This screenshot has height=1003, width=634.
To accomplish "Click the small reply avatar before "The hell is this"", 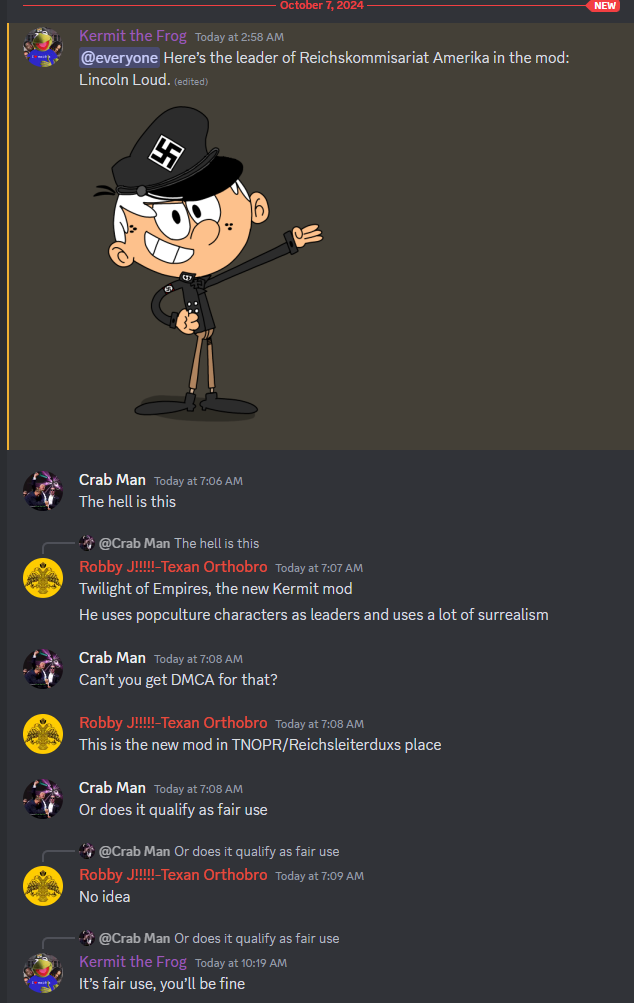I will tap(87, 543).
